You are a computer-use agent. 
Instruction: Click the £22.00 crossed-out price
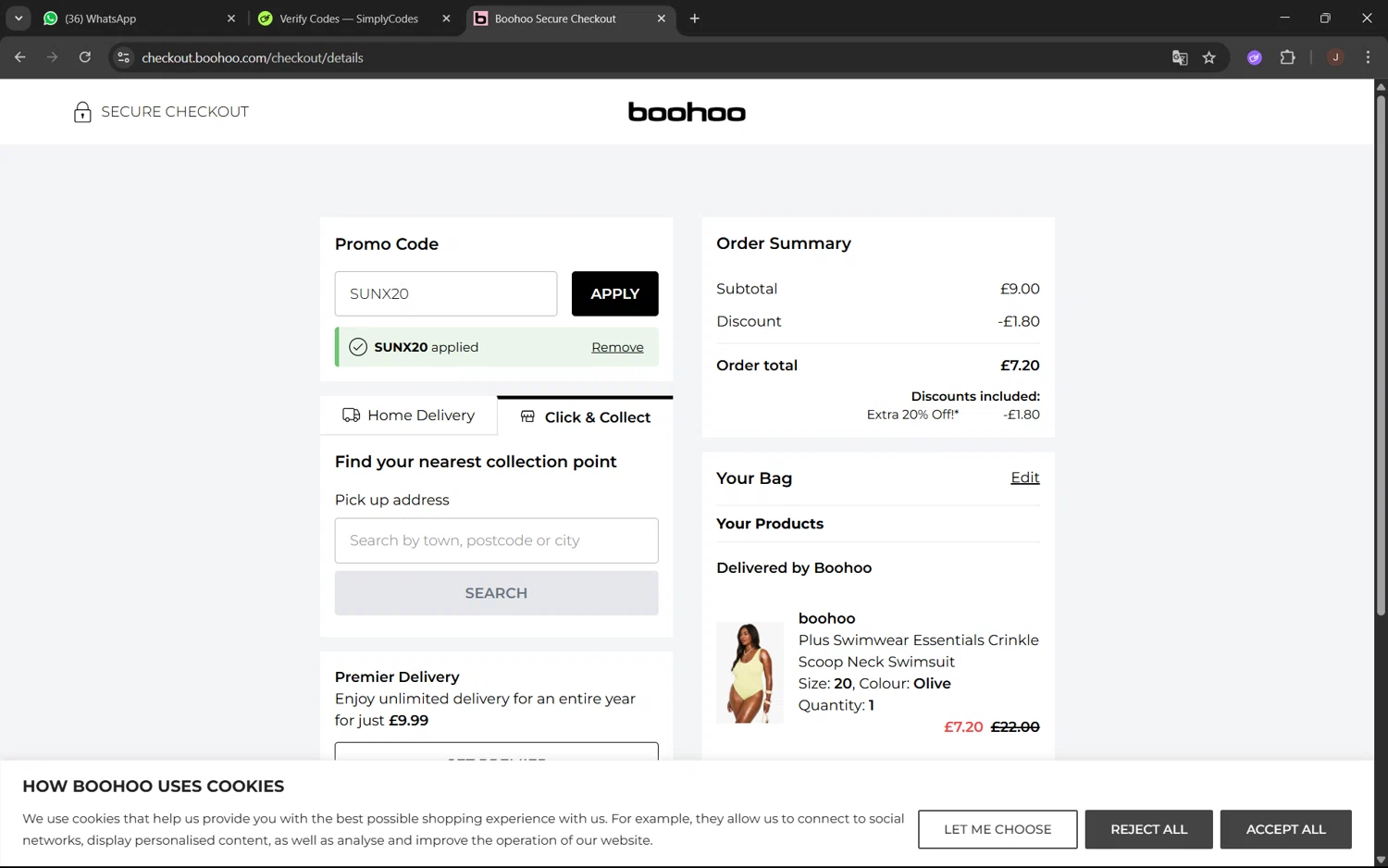[x=1015, y=727]
